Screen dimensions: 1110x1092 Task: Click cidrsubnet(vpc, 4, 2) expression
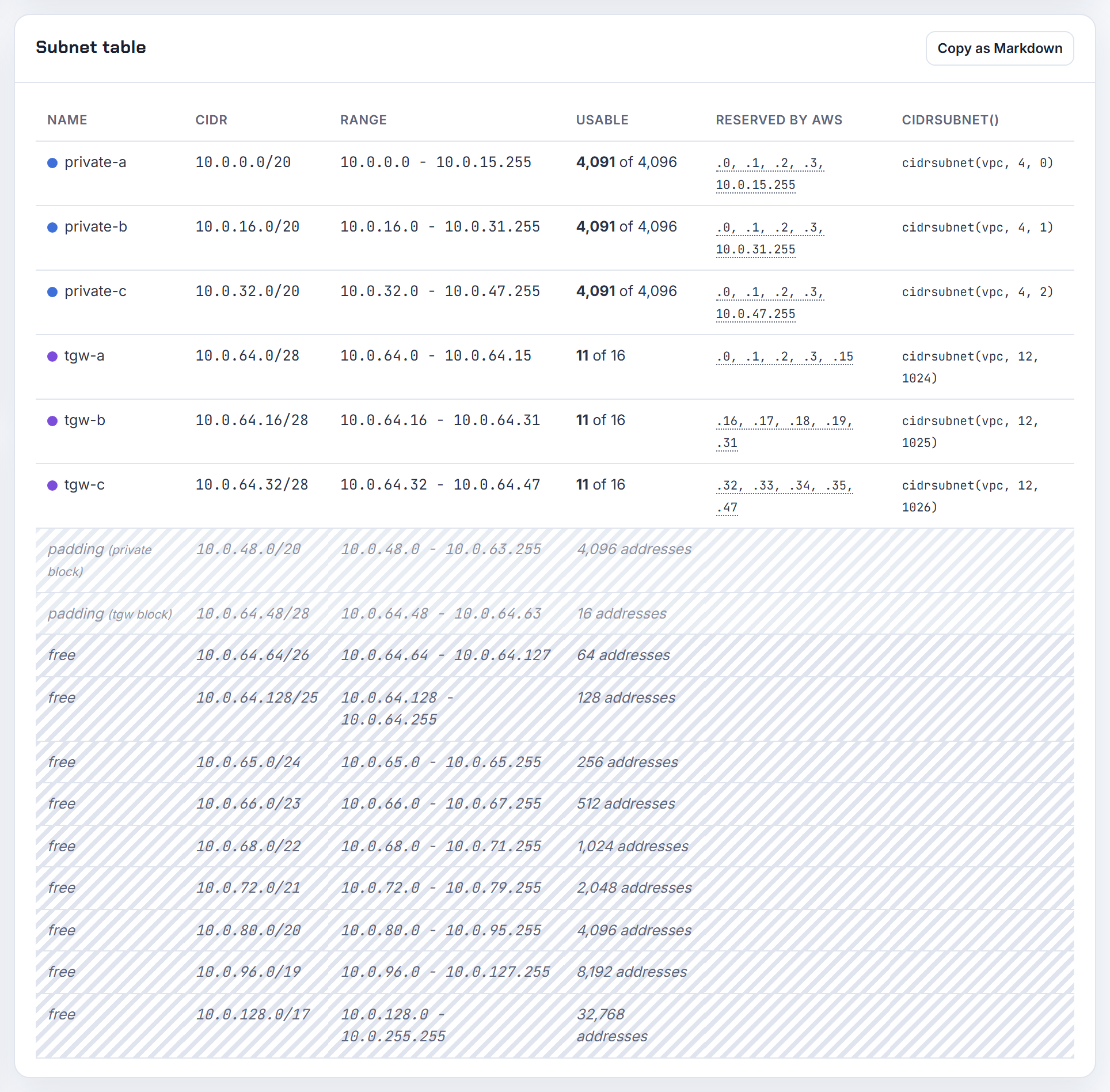coord(978,292)
